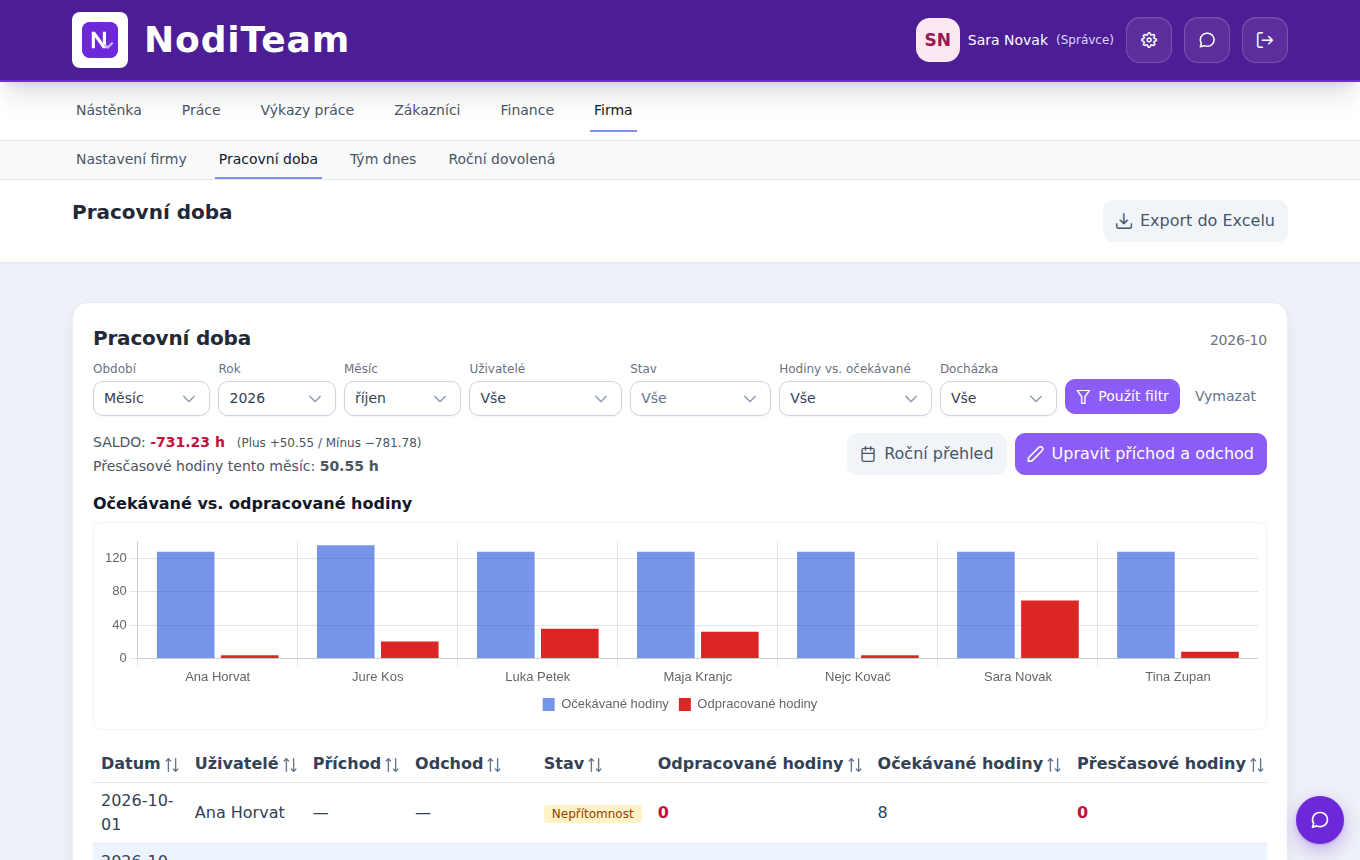Click Upravit příchod a odchod

tap(1141, 454)
